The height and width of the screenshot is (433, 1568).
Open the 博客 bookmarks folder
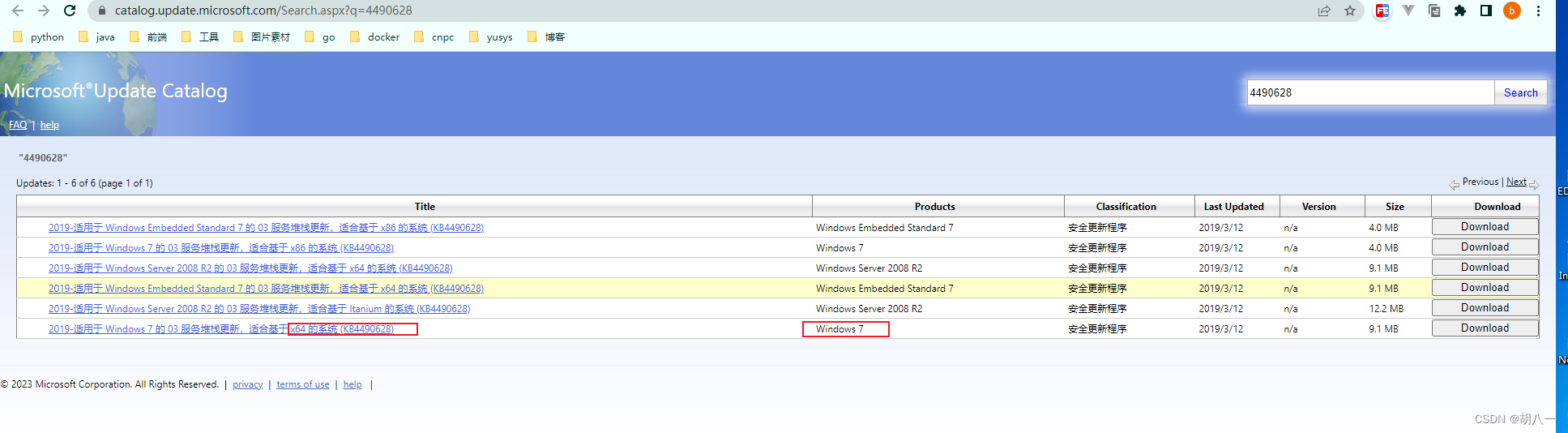[x=546, y=36]
